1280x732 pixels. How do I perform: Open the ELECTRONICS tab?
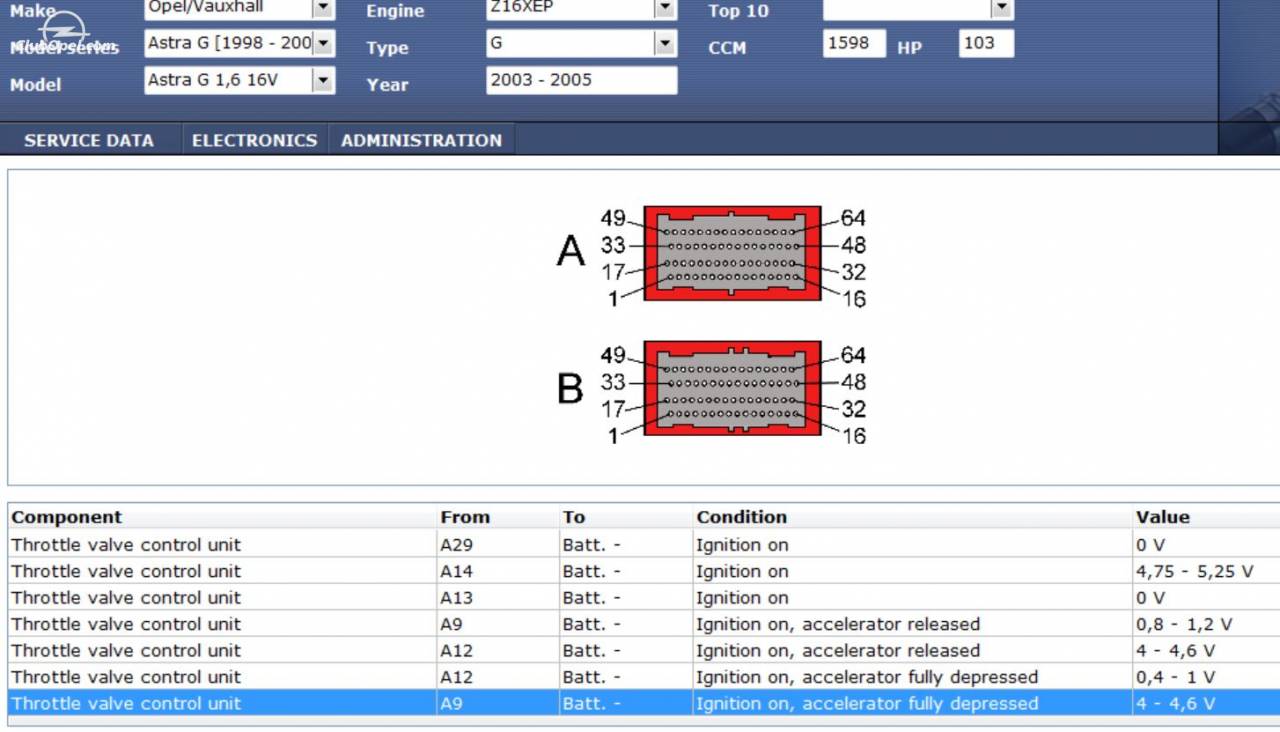pyautogui.click(x=254, y=140)
